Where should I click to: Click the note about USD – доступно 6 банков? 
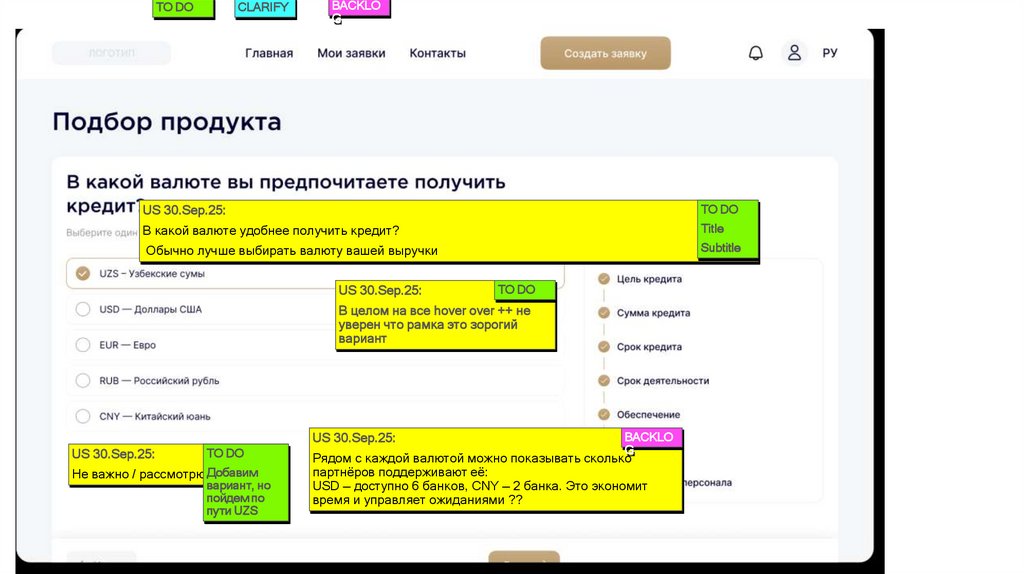(x=496, y=470)
